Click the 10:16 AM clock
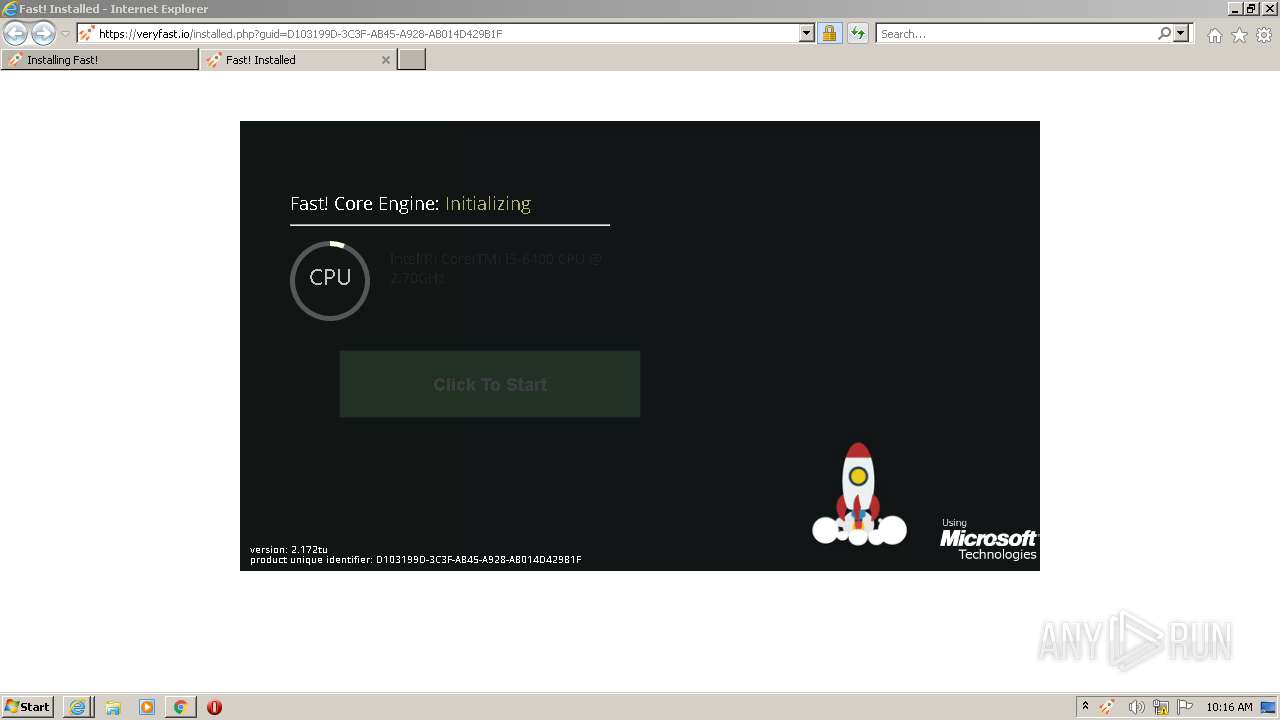This screenshot has height=720, width=1280. click(x=1229, y=707)
